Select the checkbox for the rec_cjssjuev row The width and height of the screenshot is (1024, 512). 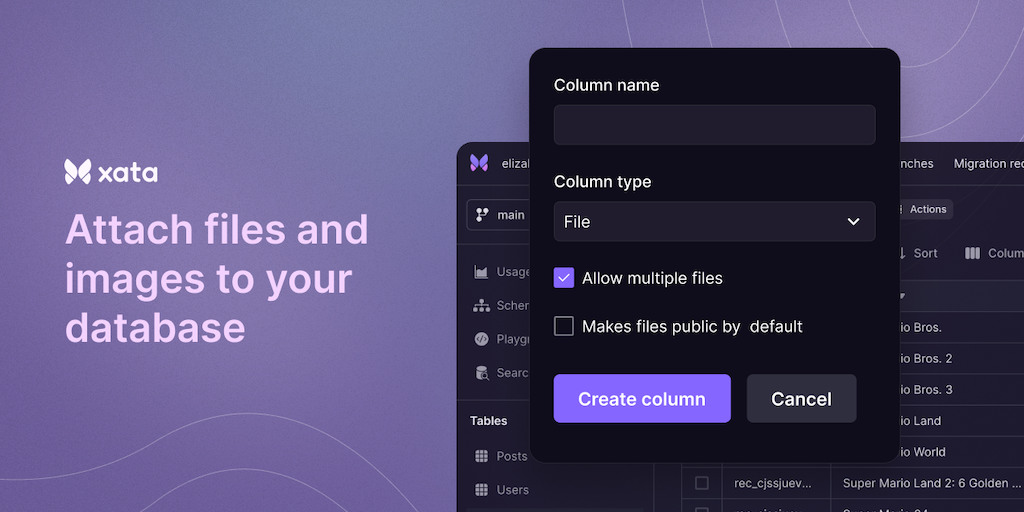tap(701, 483)
